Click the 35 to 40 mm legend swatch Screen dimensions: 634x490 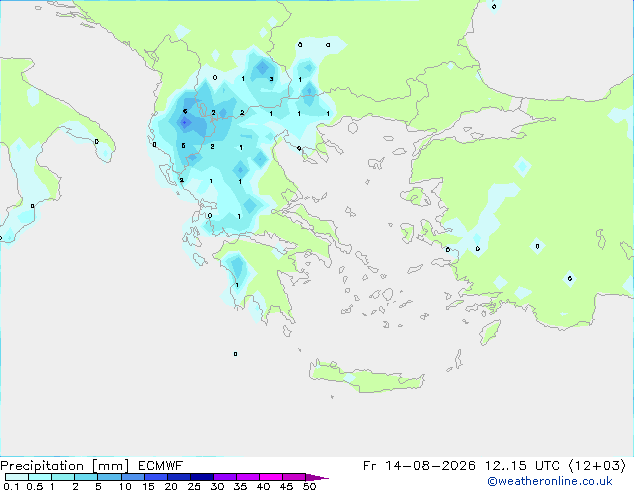click(x=247, y=477)
